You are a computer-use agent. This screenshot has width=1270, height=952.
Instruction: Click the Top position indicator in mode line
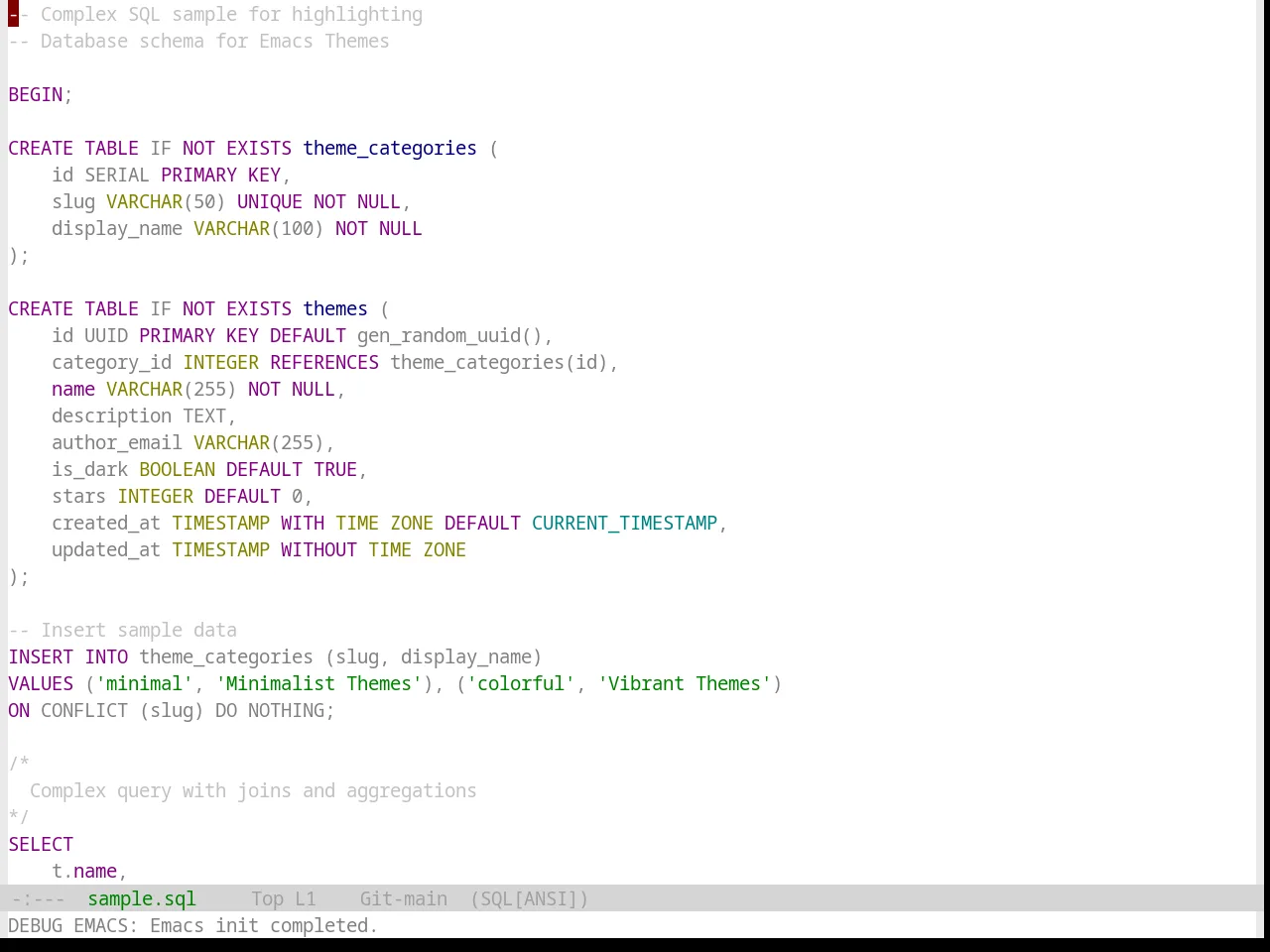267,898
